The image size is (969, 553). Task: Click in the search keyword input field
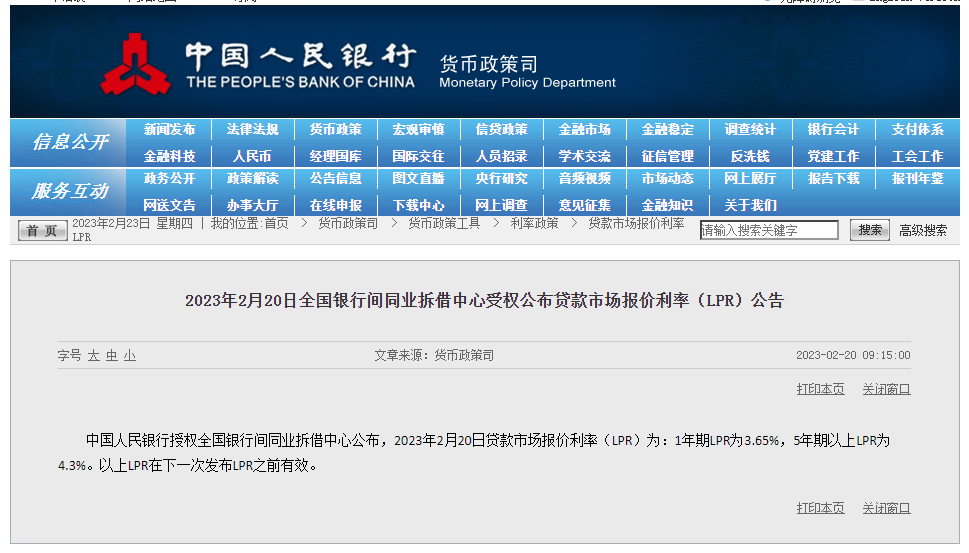pos(768,231)
